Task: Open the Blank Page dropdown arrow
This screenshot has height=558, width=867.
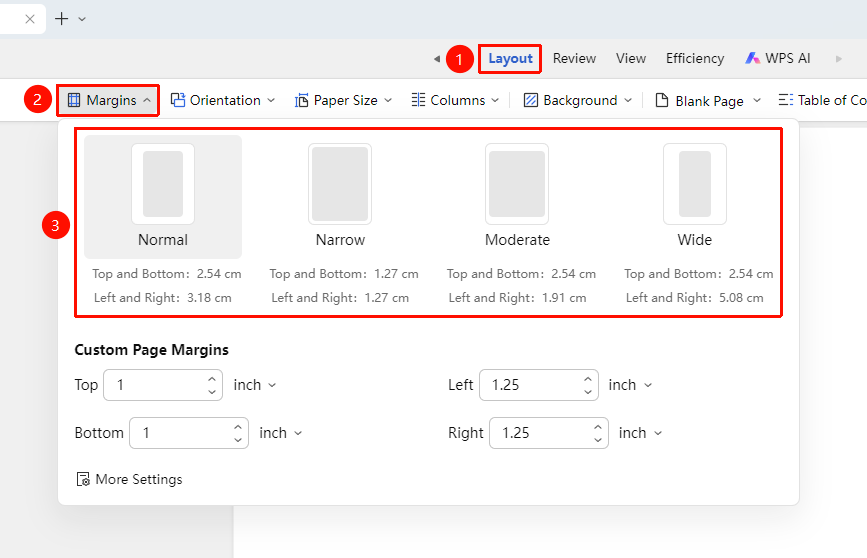Action: point(757,101)
